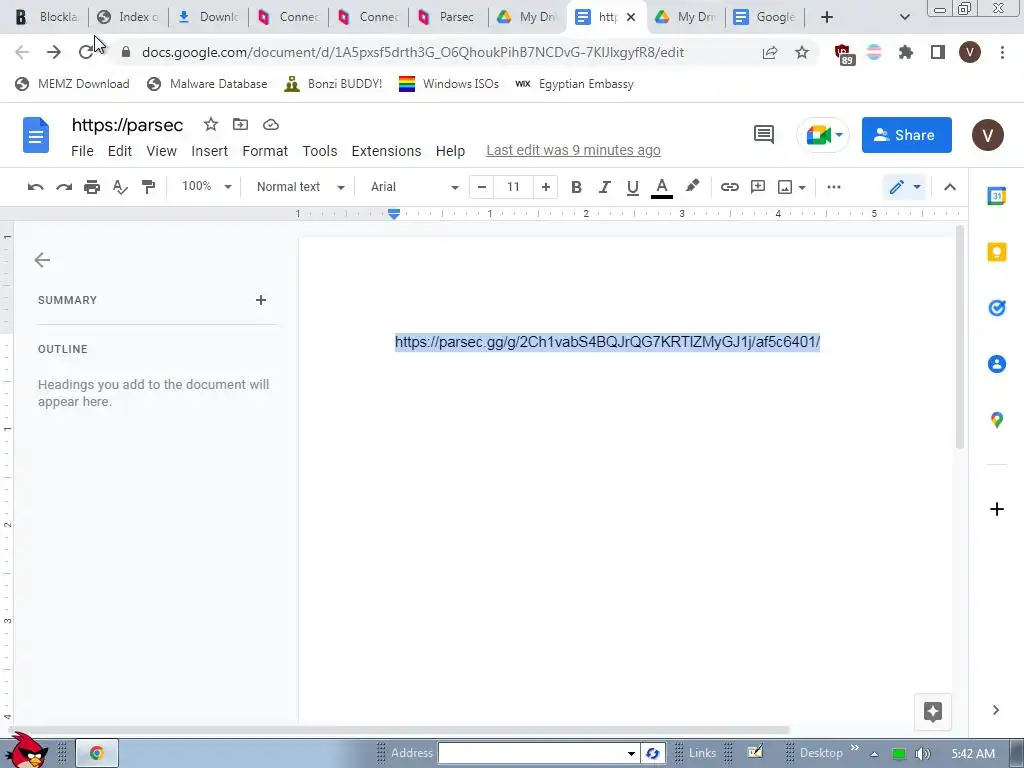The height and width of the screenshot is (768, 1024).
Task: Open the Windows ISOs bookmark
Action: click(x=449, y=84)
